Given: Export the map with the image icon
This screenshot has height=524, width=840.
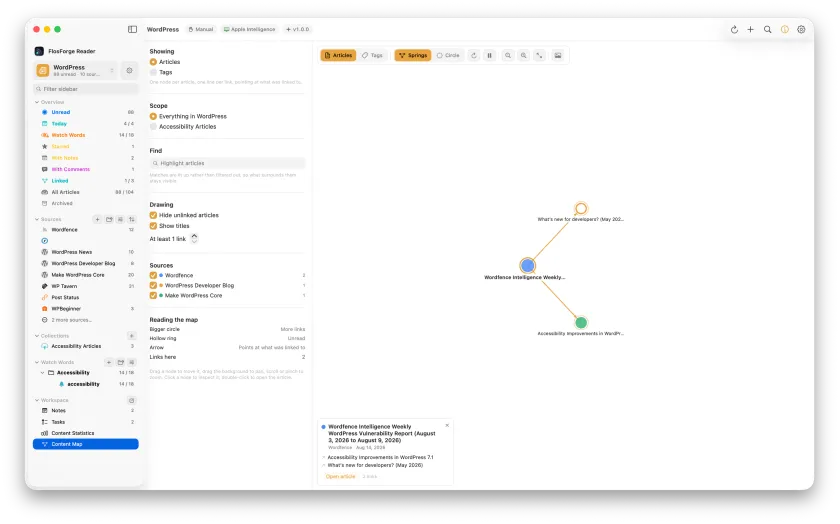Looking at the screenshot, I should click(558, 55).
